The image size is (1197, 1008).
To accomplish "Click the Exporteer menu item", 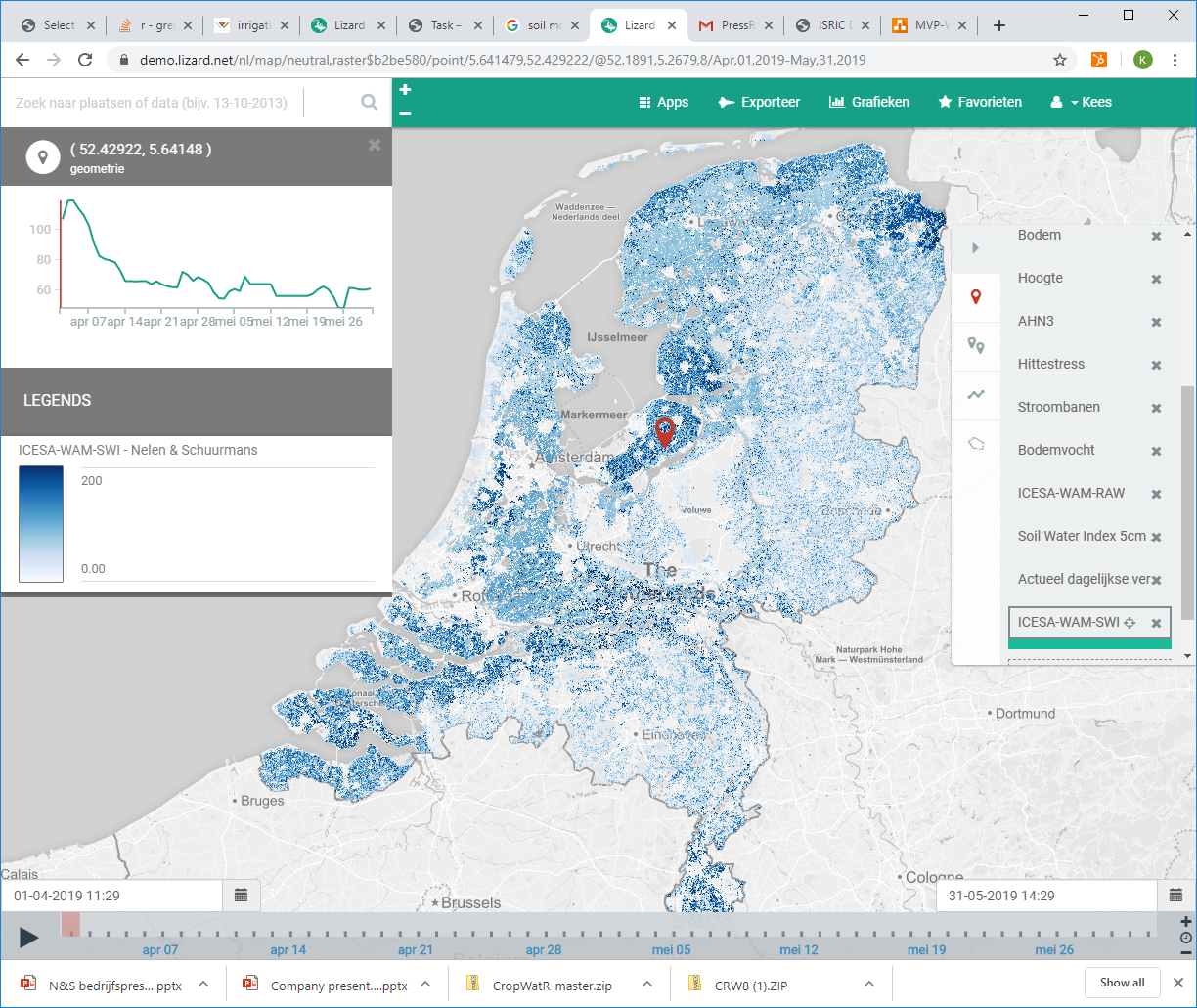I will click(759, 102).
